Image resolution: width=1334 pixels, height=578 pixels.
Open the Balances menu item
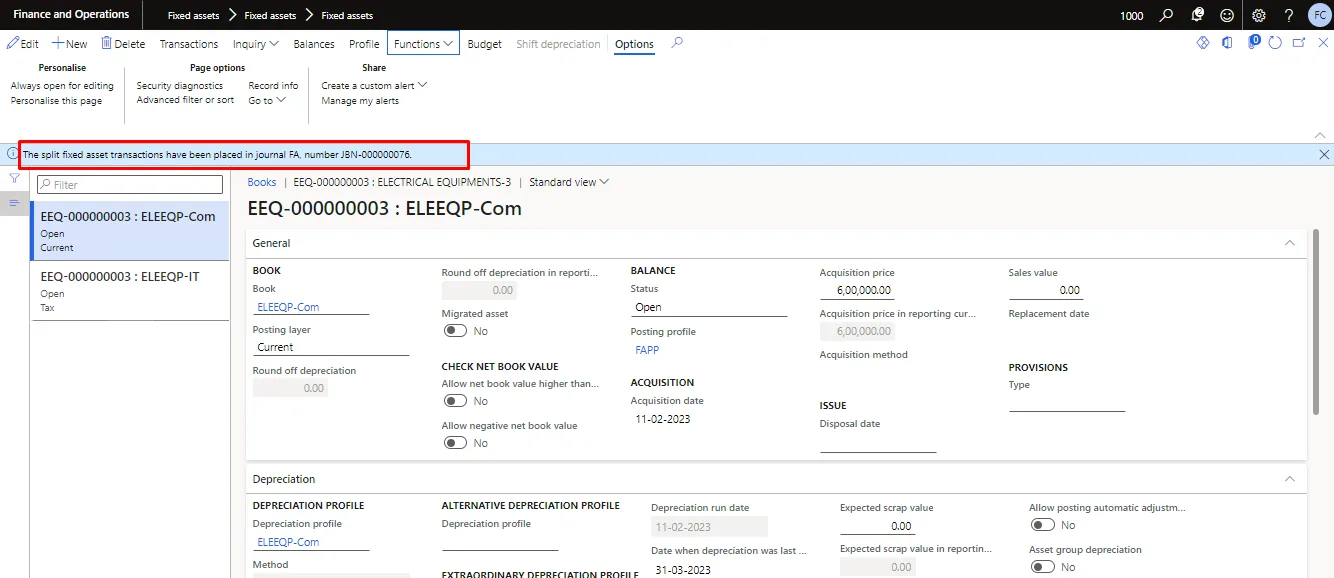coord(314,44)
